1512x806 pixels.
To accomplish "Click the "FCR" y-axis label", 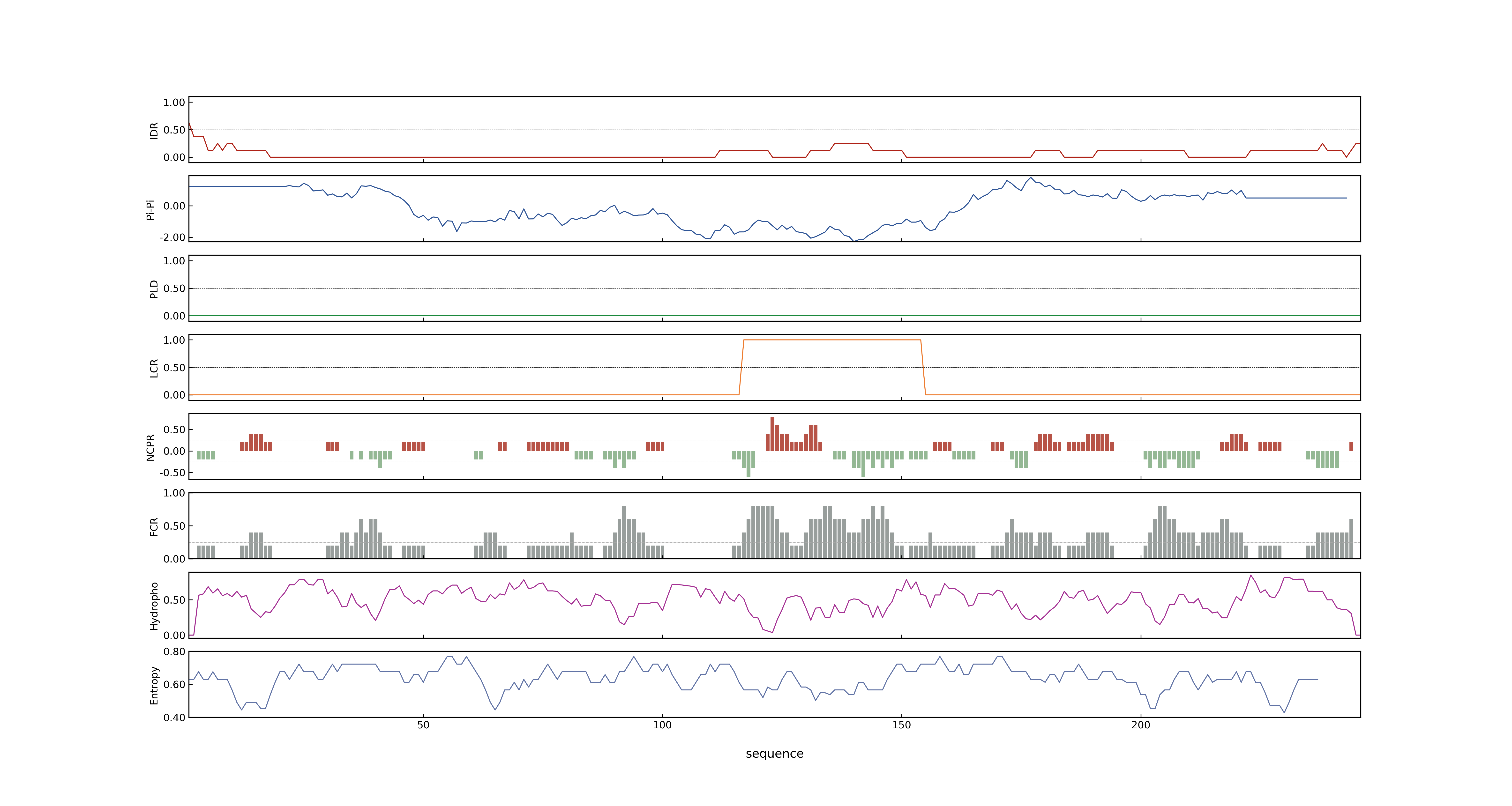I will coord(154,526).
